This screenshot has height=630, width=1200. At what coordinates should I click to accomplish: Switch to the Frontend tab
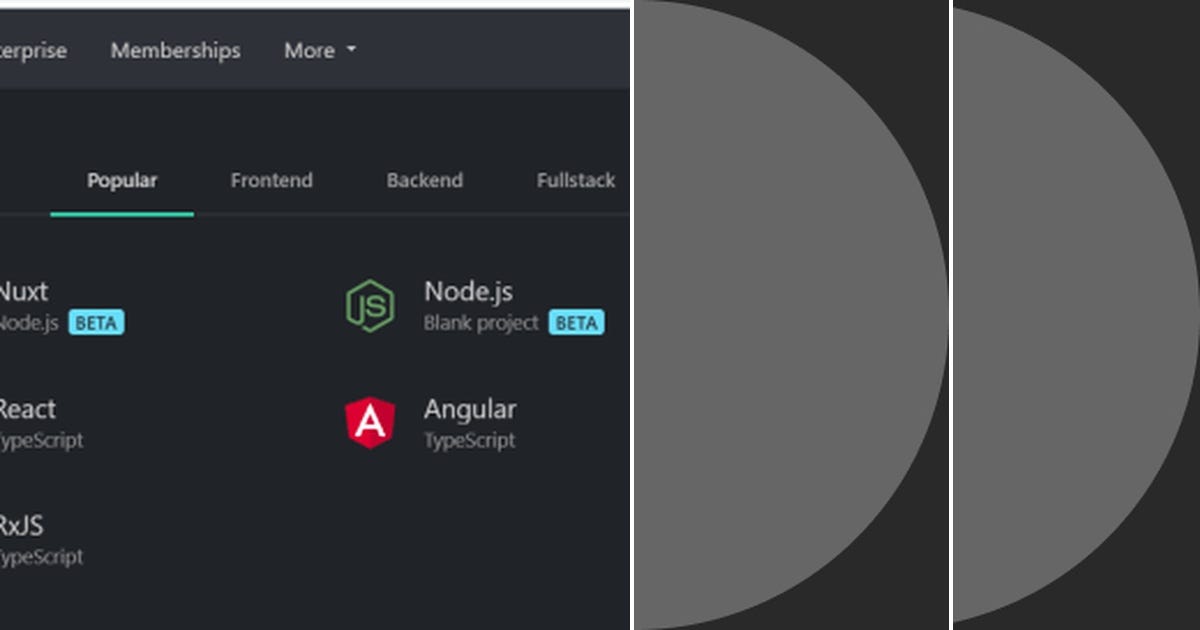tap(271, 181)
